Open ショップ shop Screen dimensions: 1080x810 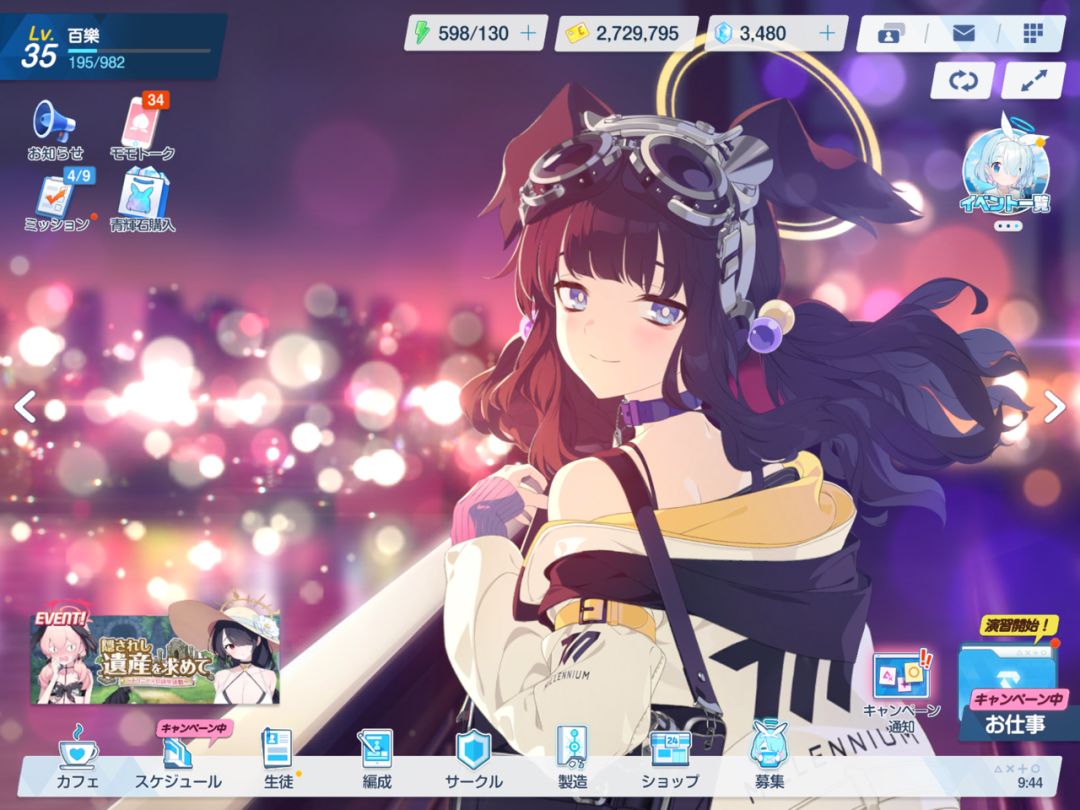669,758
